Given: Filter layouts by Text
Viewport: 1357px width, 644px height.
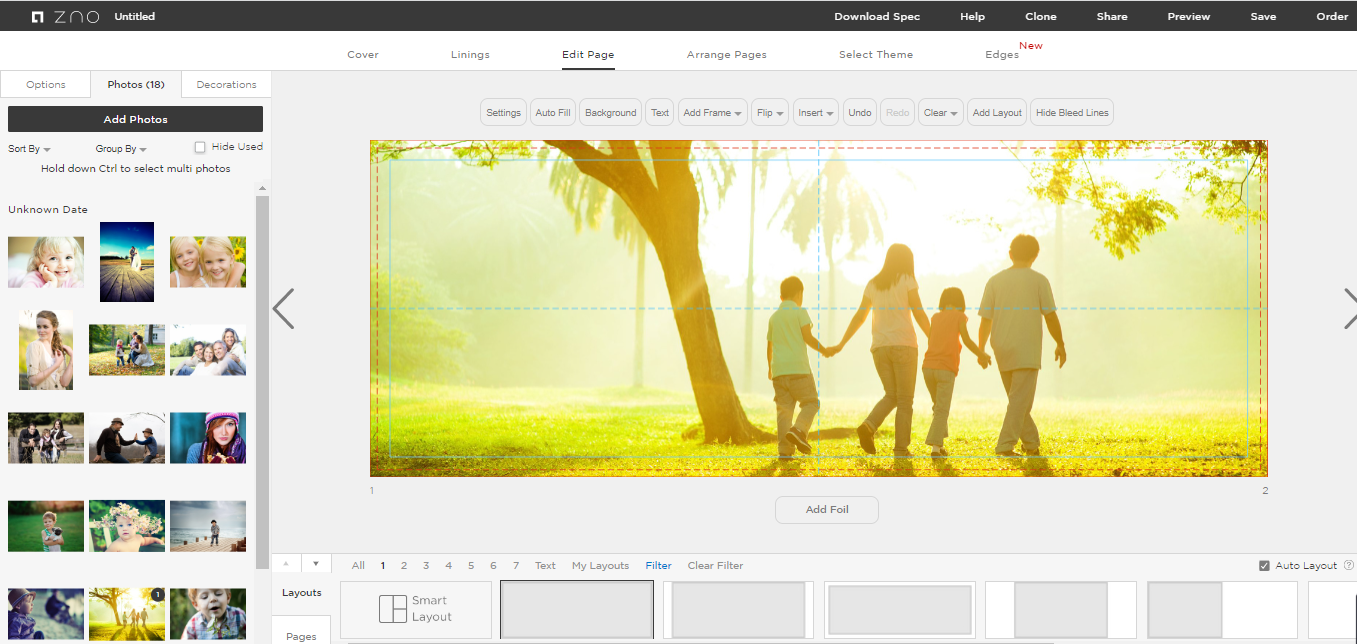Looking at the screenshot, I should [545, 566].
